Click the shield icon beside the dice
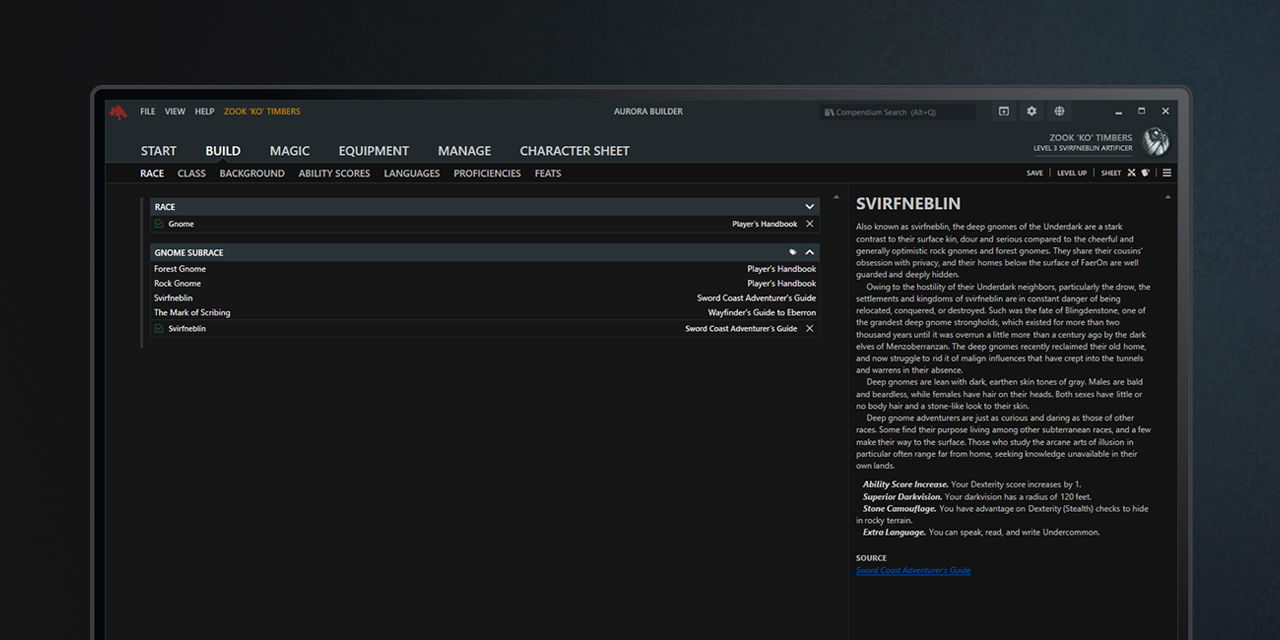1280x640 pixels. pos(1148,172)
